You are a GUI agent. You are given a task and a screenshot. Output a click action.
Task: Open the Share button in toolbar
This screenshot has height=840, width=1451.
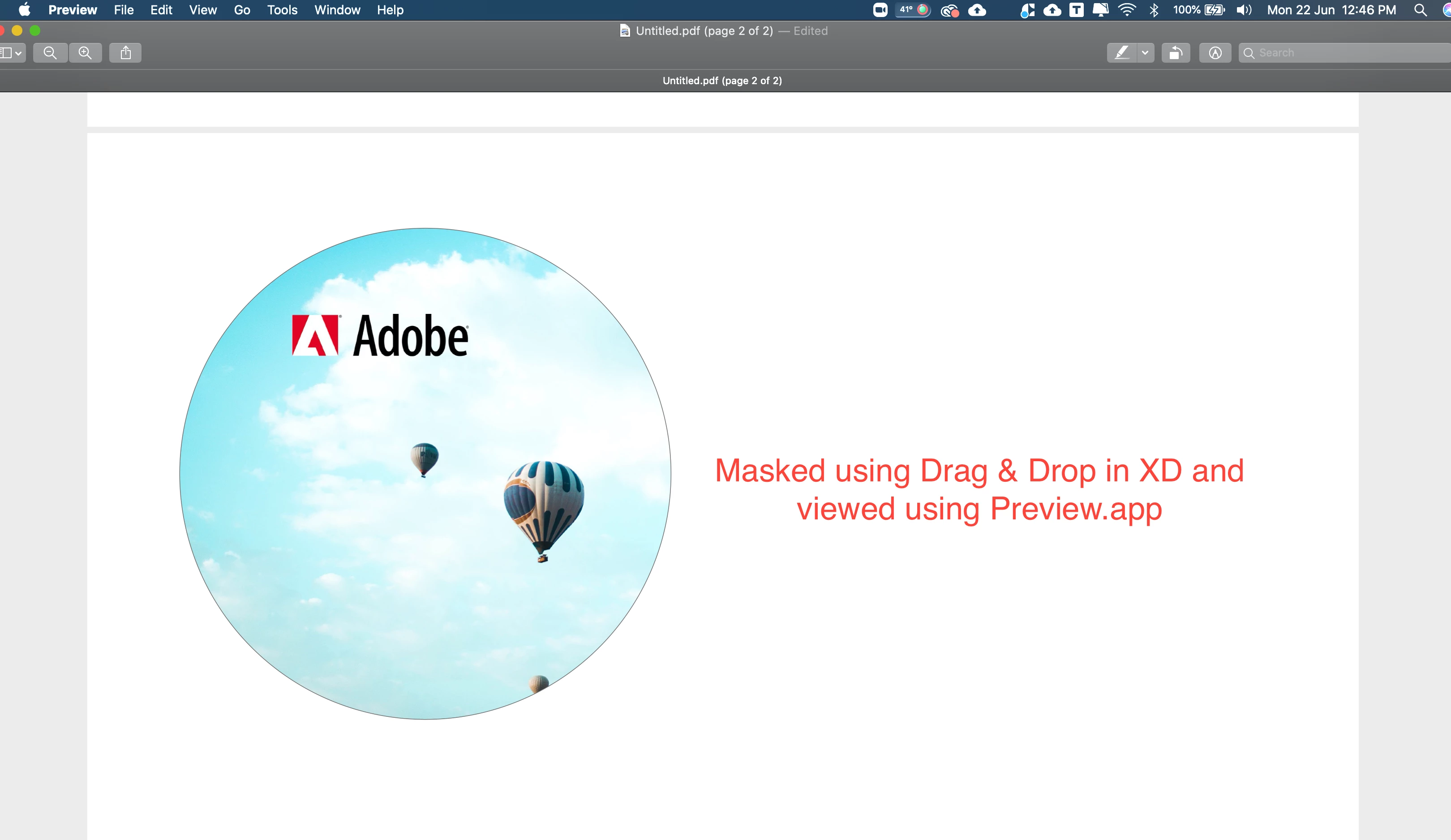[125, 53]
